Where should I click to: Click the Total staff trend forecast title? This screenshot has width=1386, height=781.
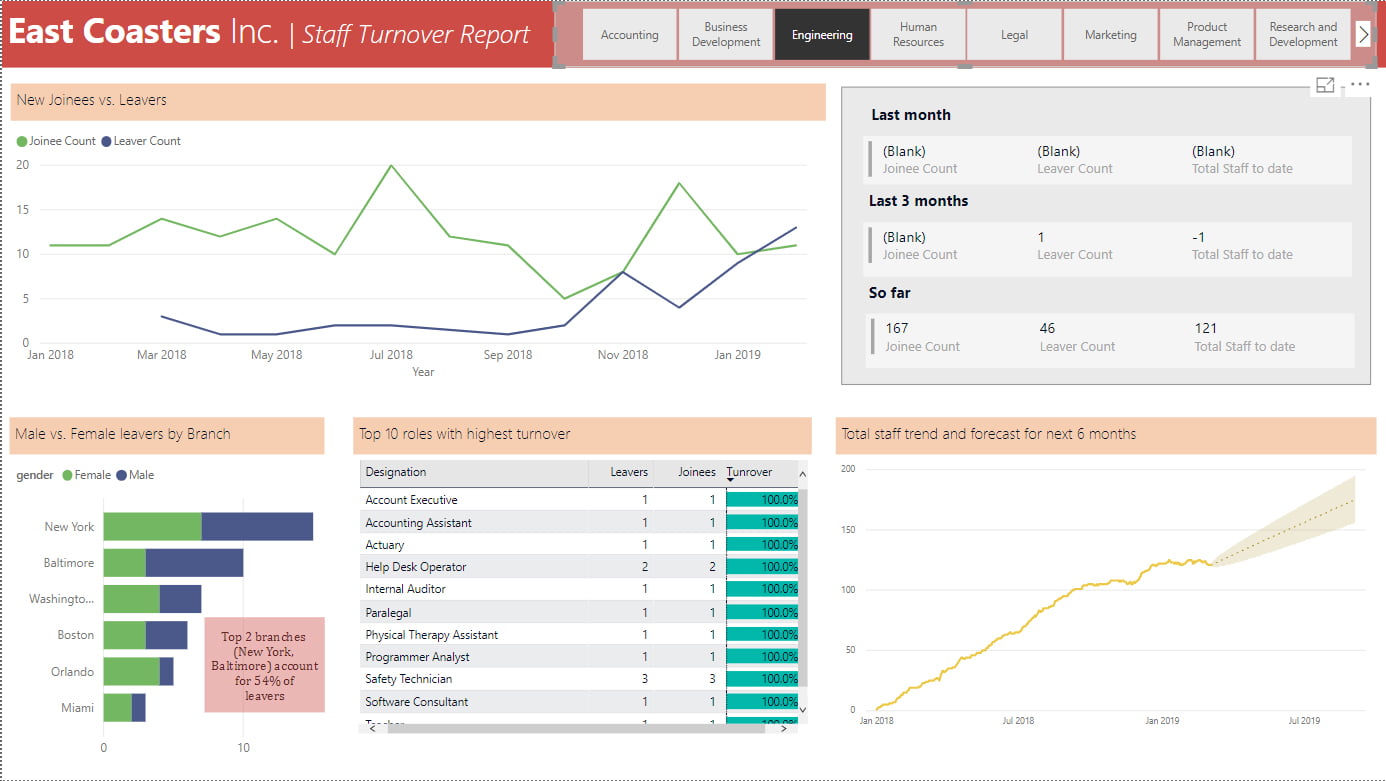pyautogui.click(x=988, y=434)
